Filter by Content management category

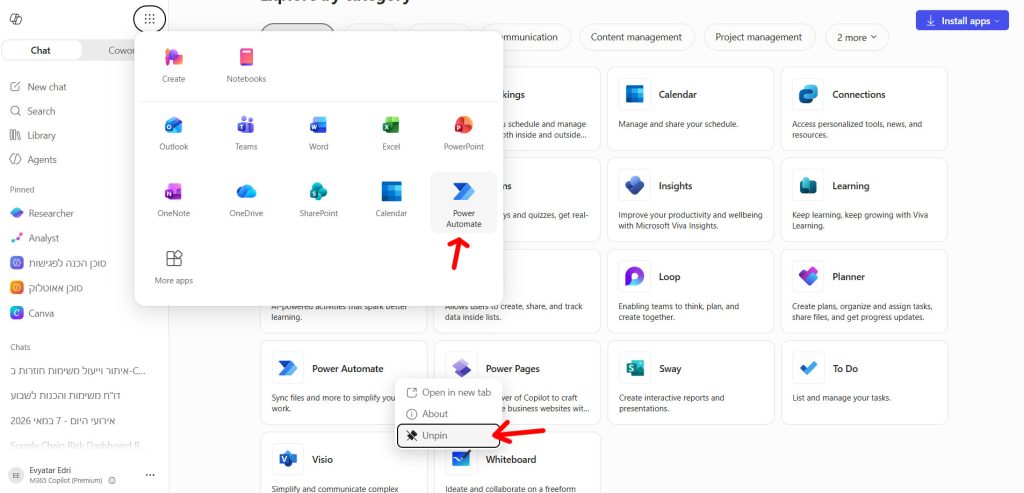tap(636, 37)
